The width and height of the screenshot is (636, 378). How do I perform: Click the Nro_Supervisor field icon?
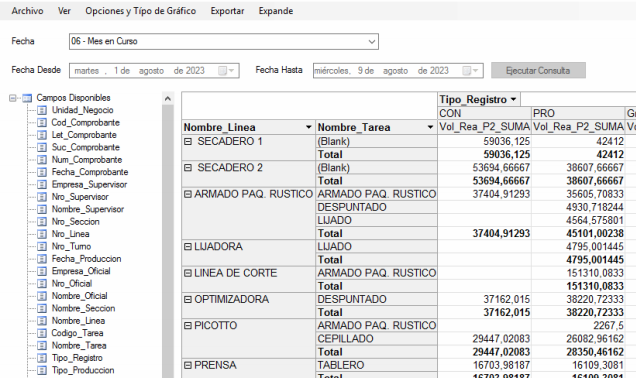[x=42, y=197]
